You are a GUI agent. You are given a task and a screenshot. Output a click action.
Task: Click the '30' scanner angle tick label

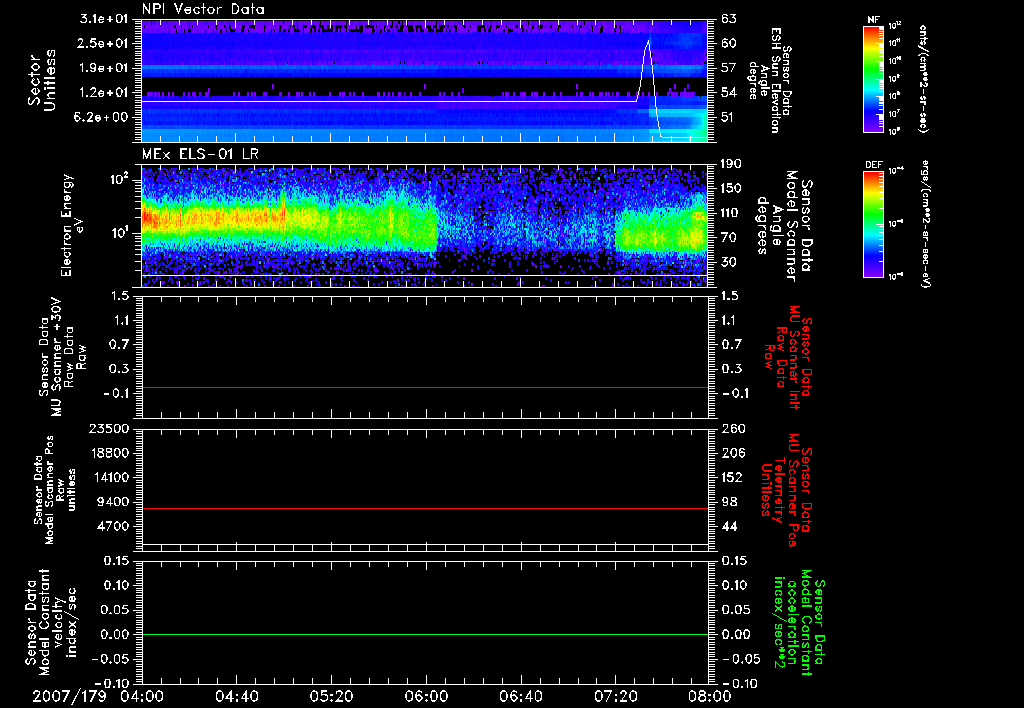(x=729, y=262)
